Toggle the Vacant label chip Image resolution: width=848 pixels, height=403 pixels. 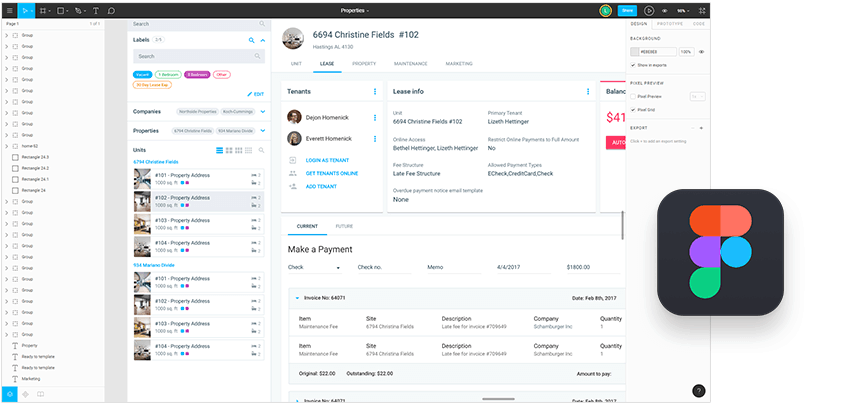(x=143, y=75)
